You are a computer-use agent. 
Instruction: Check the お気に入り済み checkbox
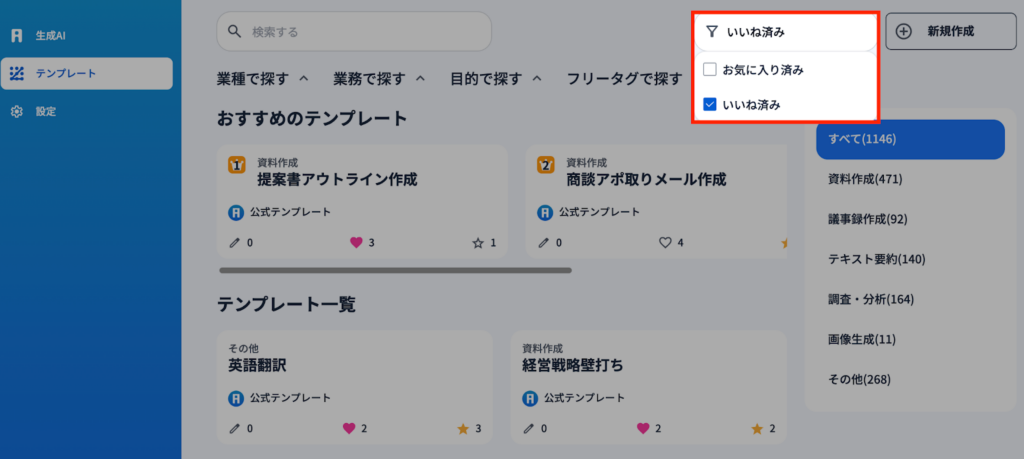click(709, 70)
